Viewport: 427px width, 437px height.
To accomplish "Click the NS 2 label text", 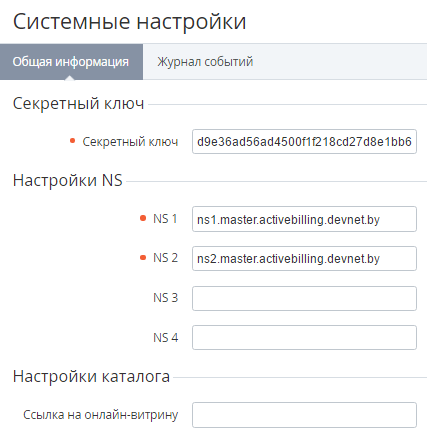I will pyautogui.click(x=165, y=258).
